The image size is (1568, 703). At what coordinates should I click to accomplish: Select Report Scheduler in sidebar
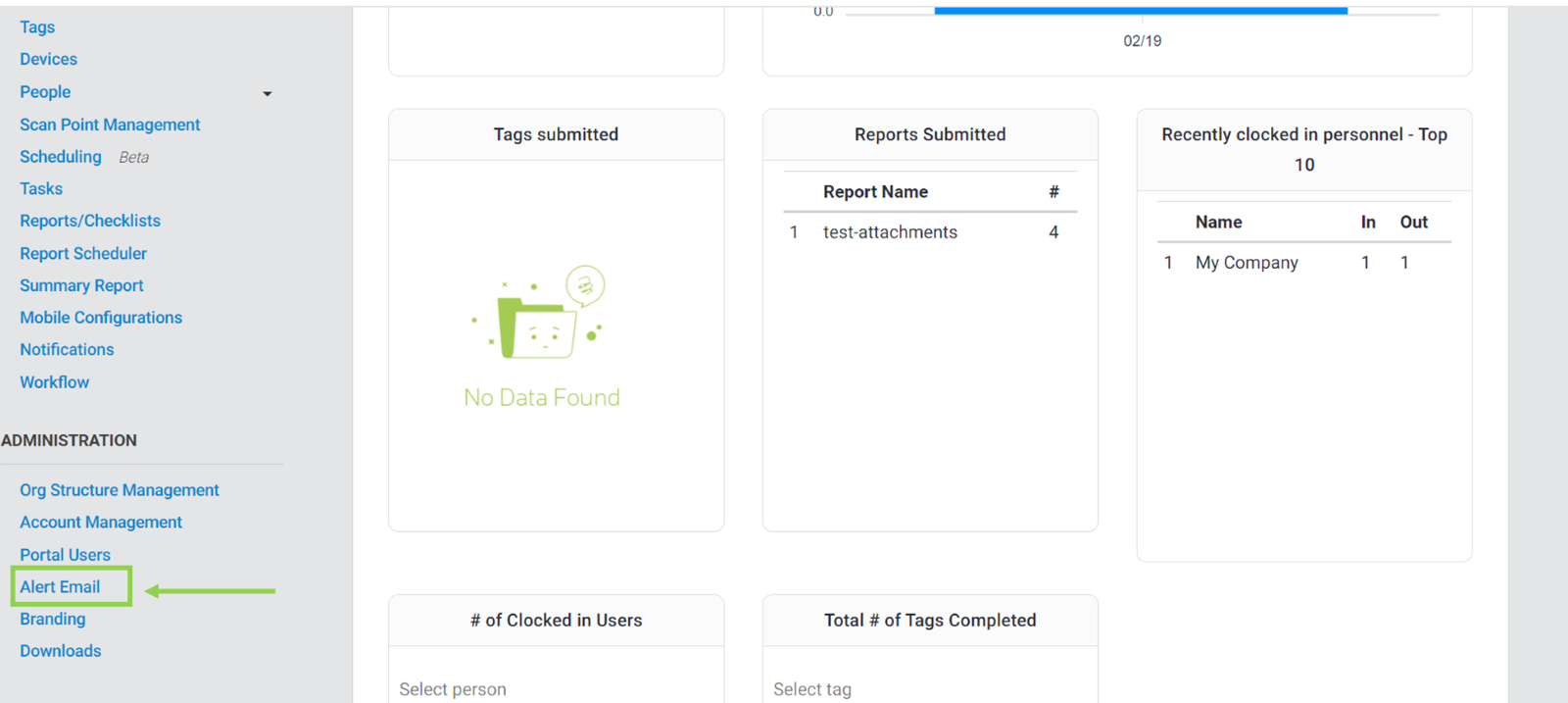(83, 254)
